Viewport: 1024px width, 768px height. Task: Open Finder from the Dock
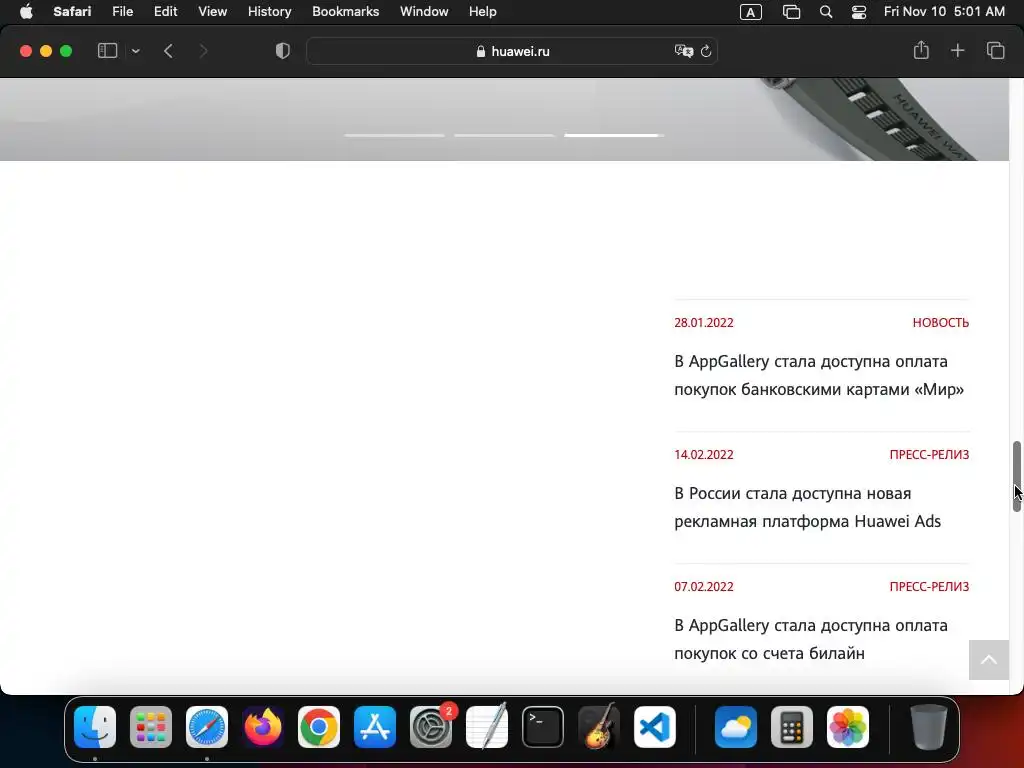click(x=95, y=727)
